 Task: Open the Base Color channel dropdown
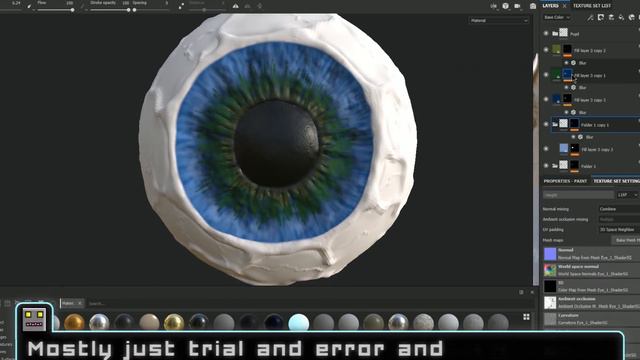point(557,18)
